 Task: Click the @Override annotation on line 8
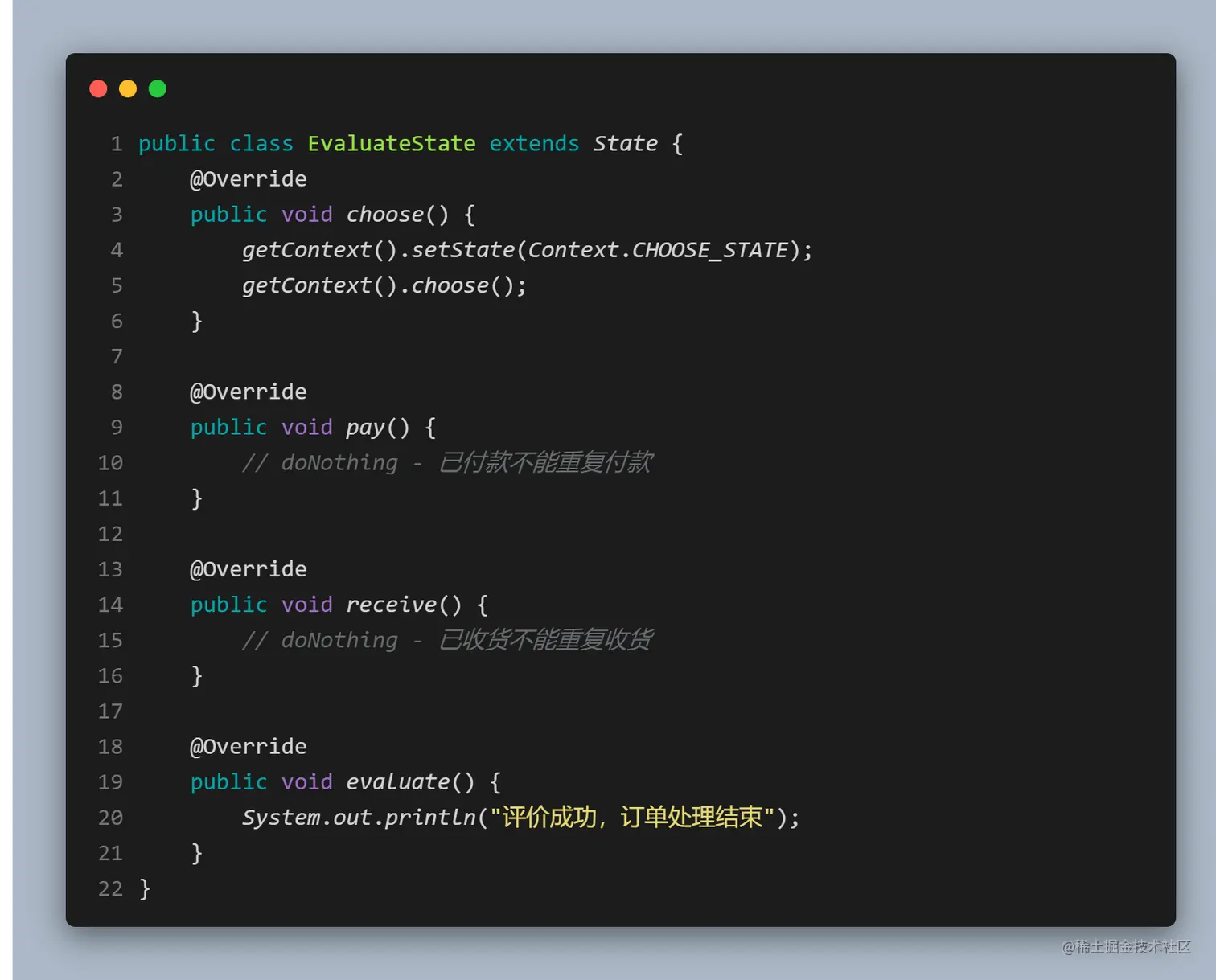249,392
